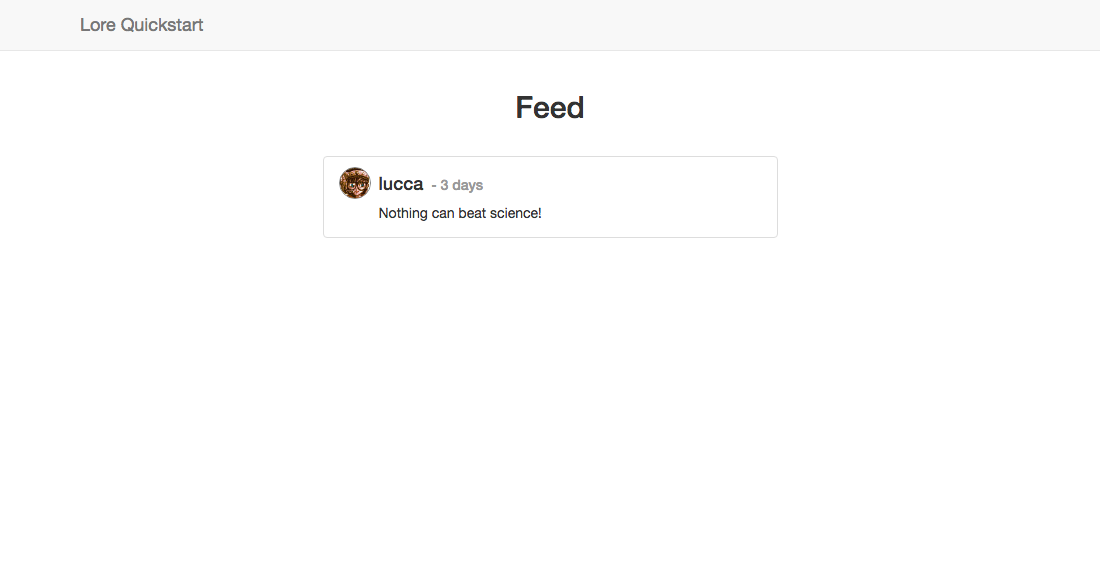The height and width of the screenshot is (574, 1100).
Task: Click the Feed page heading
Action: tap(549, 107)
